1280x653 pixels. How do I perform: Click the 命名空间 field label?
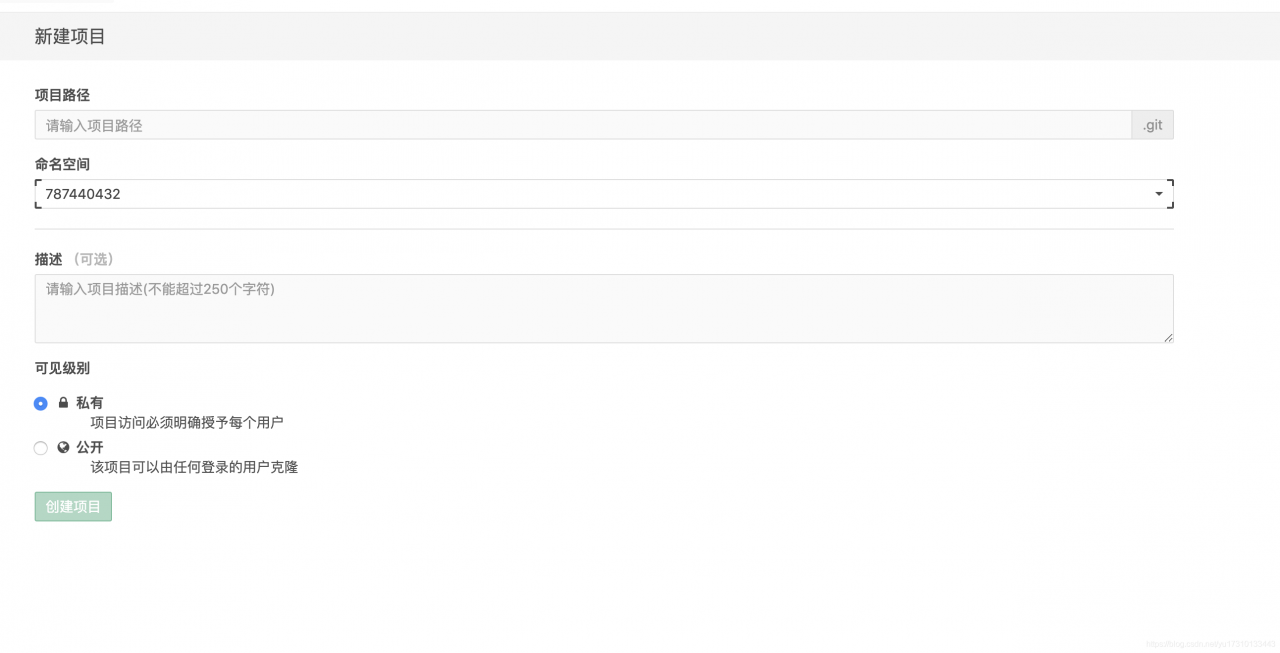point(62,164)
